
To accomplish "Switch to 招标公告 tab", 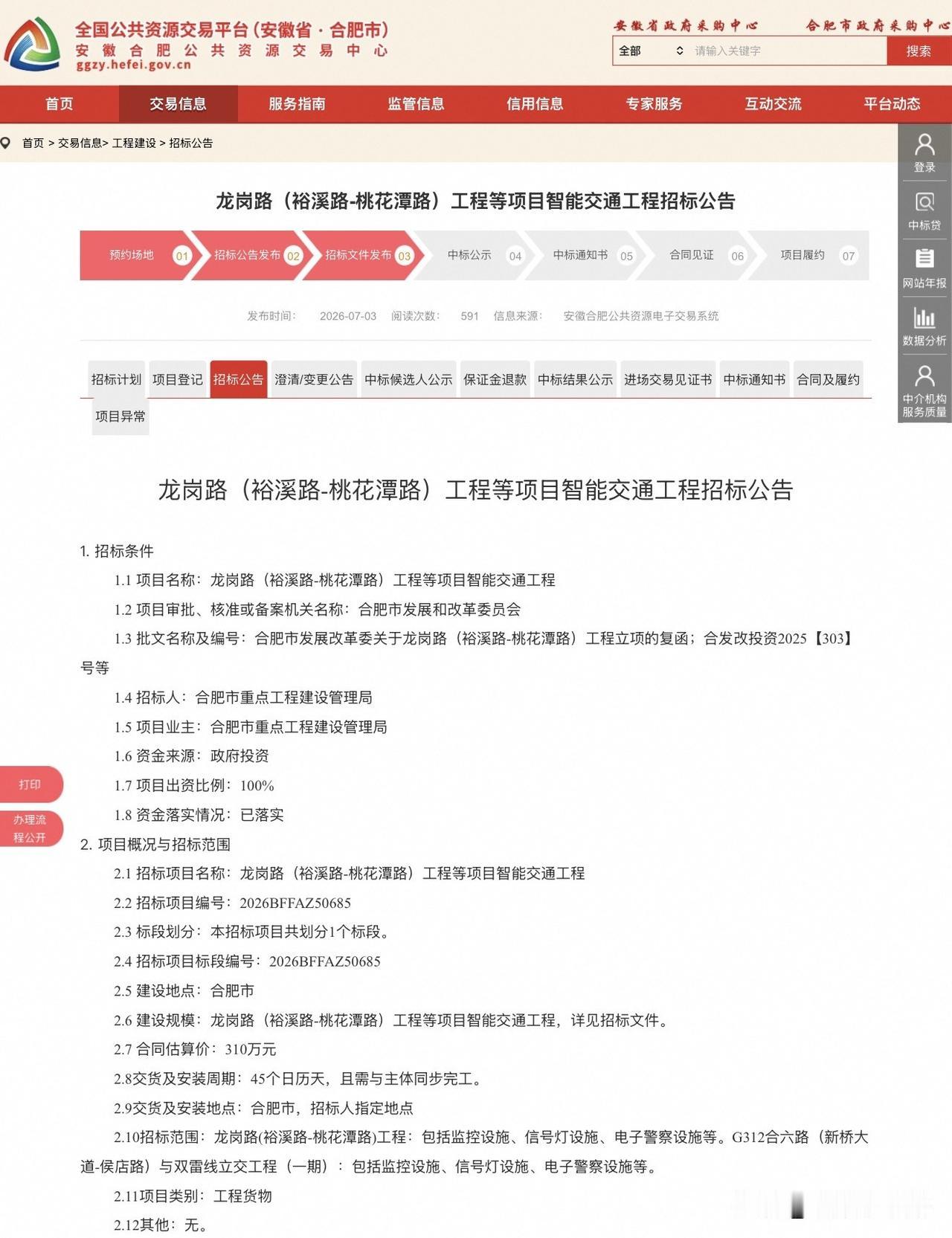I will [239, 379].
